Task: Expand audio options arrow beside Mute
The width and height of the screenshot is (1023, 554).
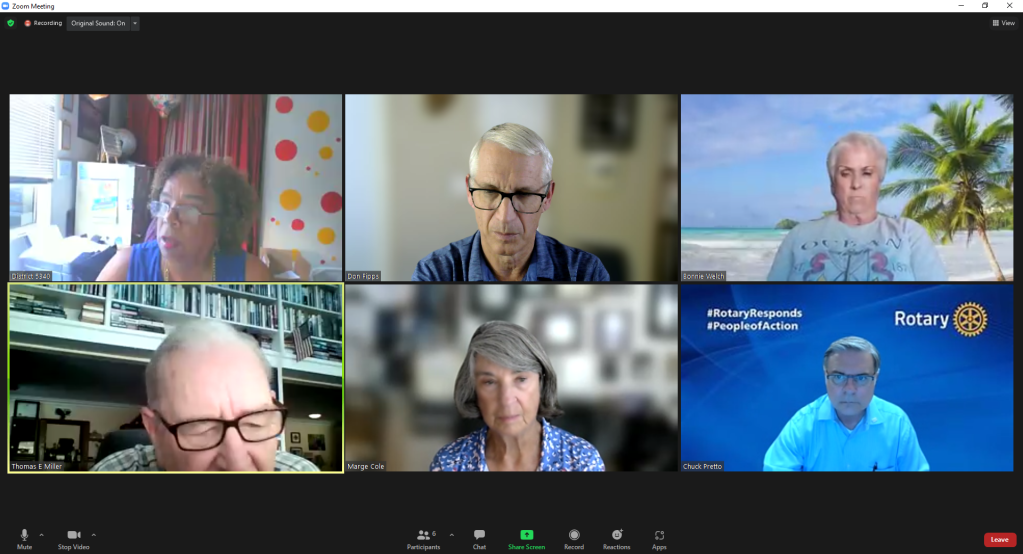Action: (41, 535)
